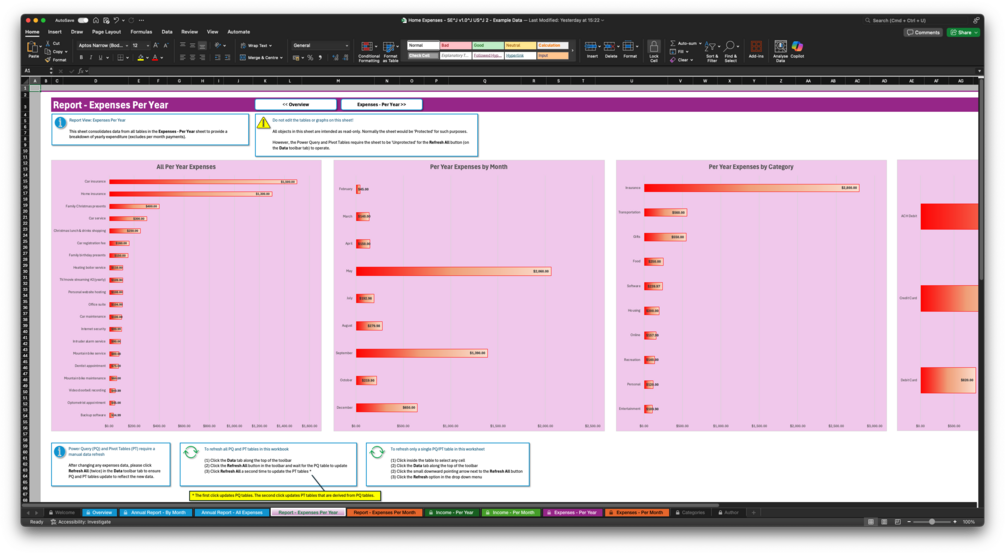Click the Delete cells icon

610,46
